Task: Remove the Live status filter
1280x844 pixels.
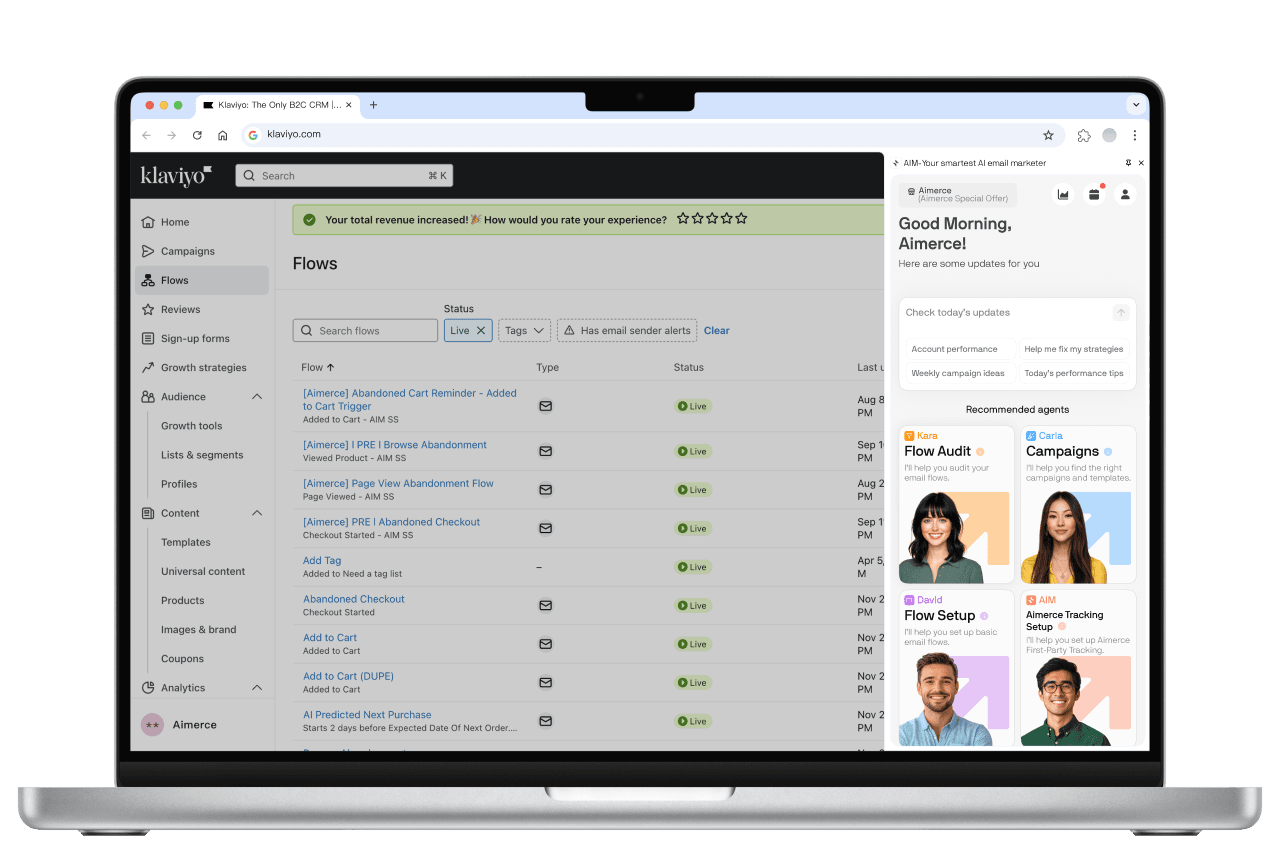Action: tap(481, 330)
